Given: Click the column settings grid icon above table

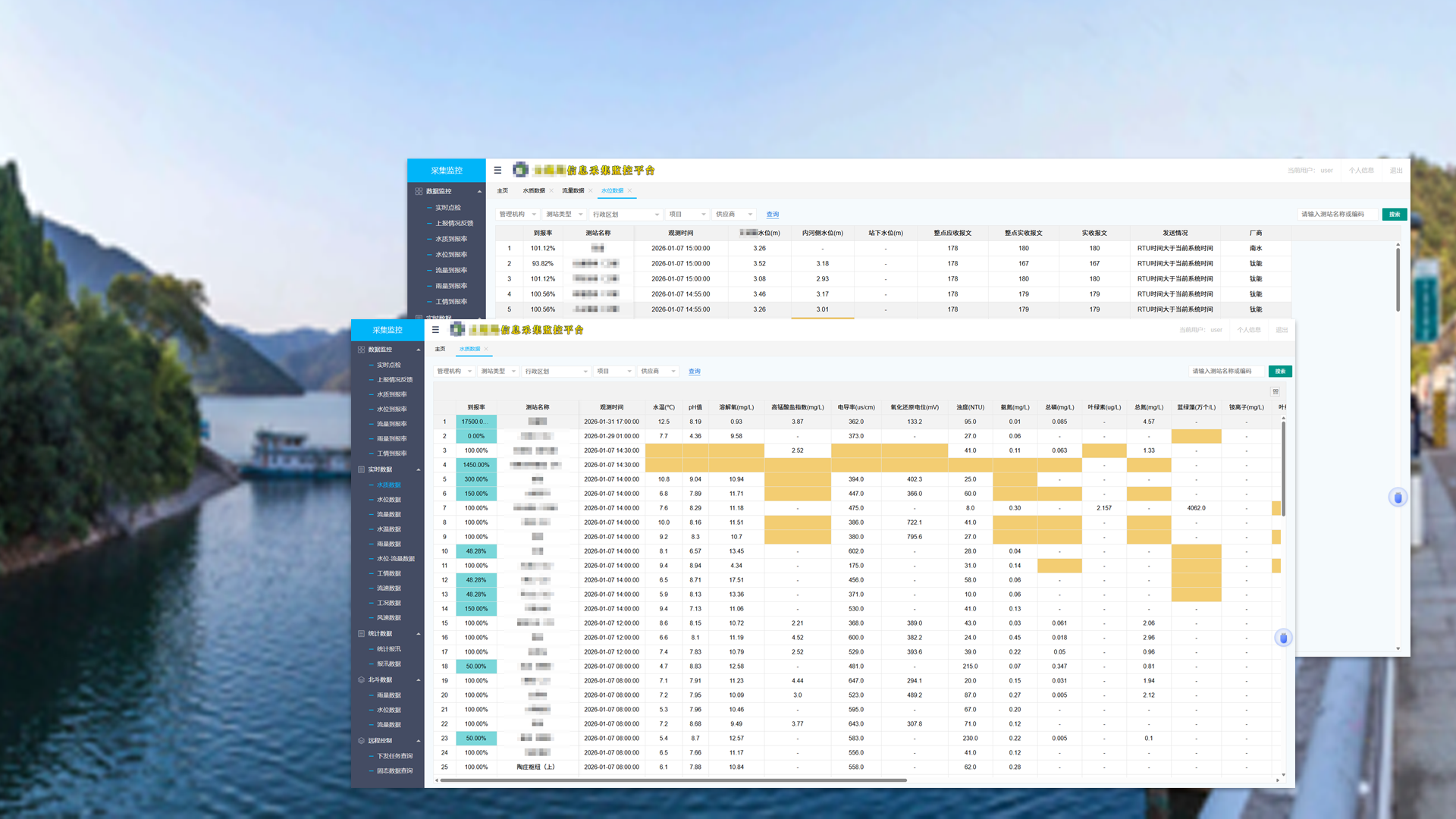Looking at the screenshot, I should tap(1276, 392).
